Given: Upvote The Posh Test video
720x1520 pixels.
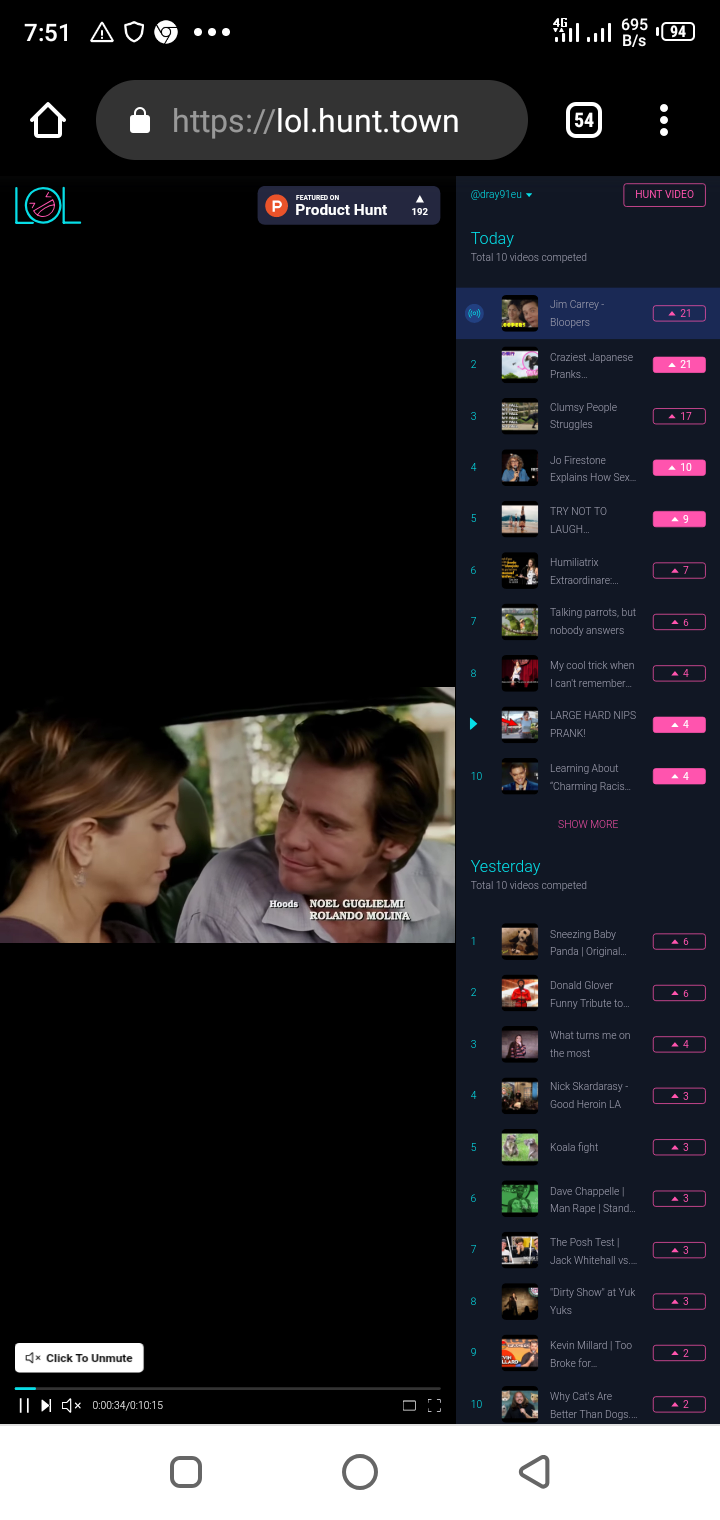Looking at the screenshot, I should click(x=679, y=1250).
